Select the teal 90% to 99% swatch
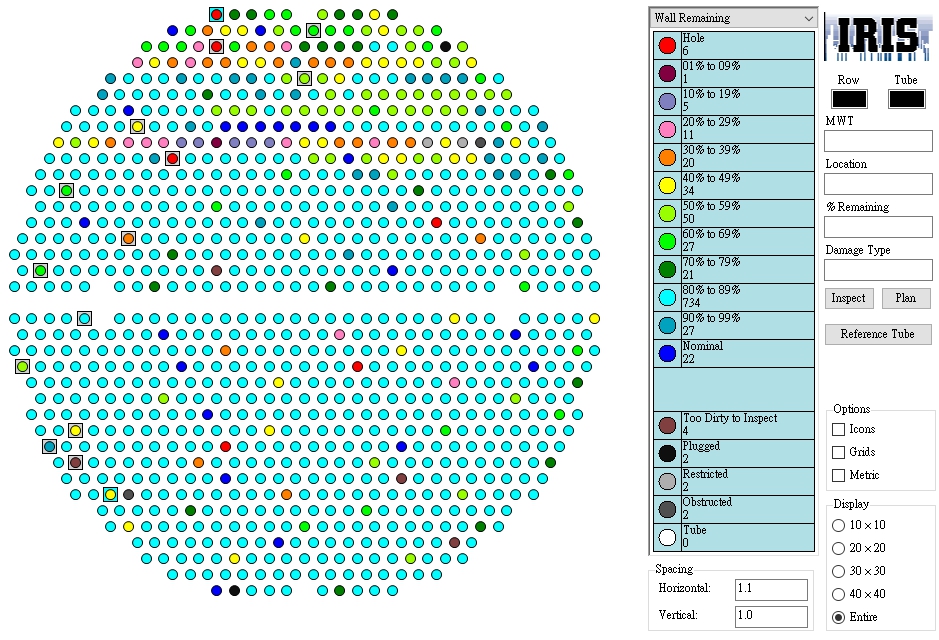Screen dimensions: 939x640 click(667, 326)
